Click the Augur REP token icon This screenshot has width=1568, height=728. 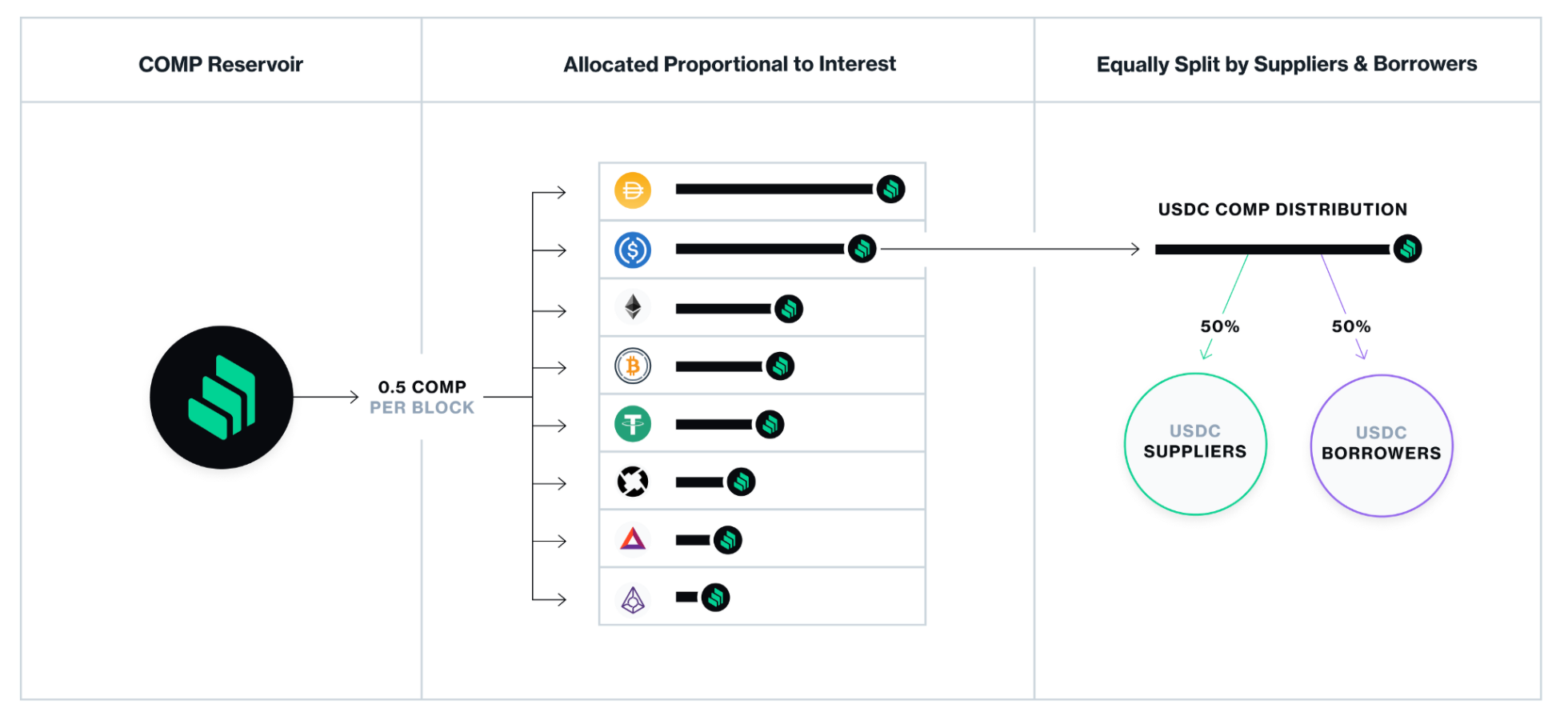coord(633,599)
